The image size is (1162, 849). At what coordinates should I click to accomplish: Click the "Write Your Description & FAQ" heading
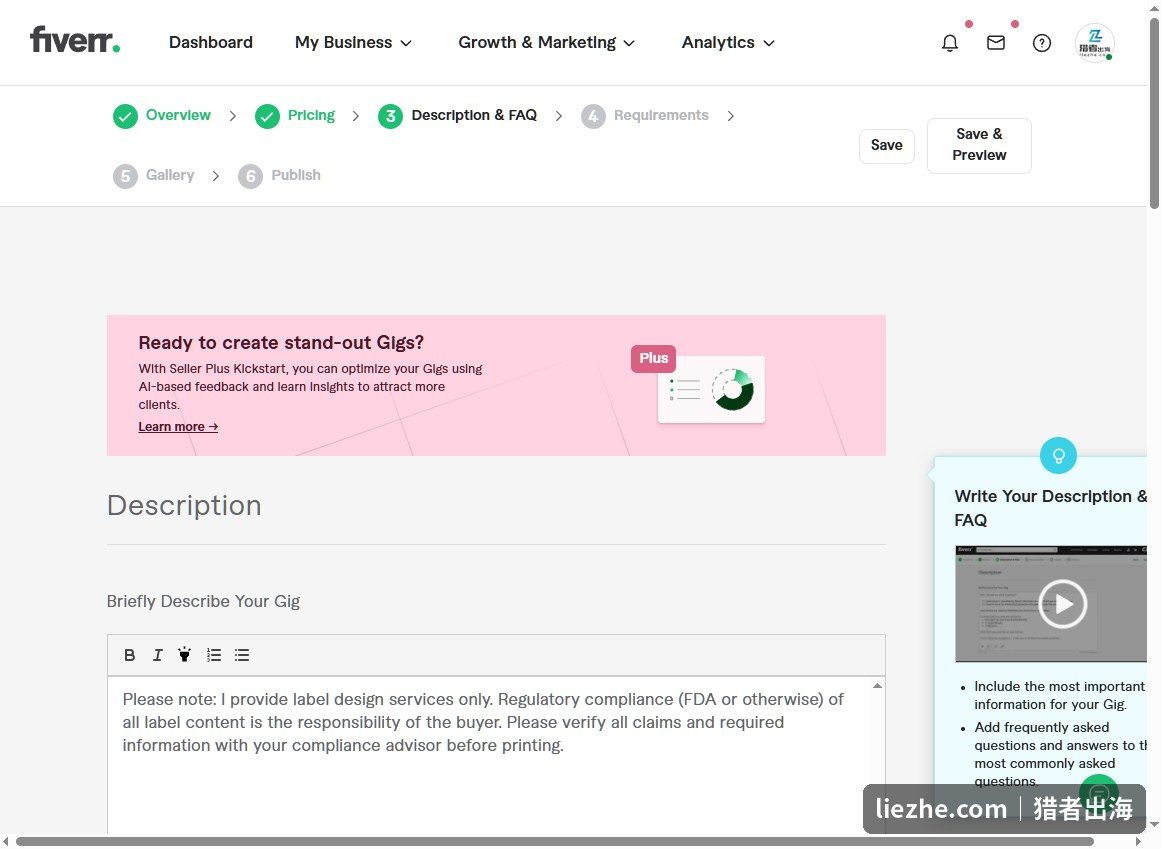[x=1051, y=507]
